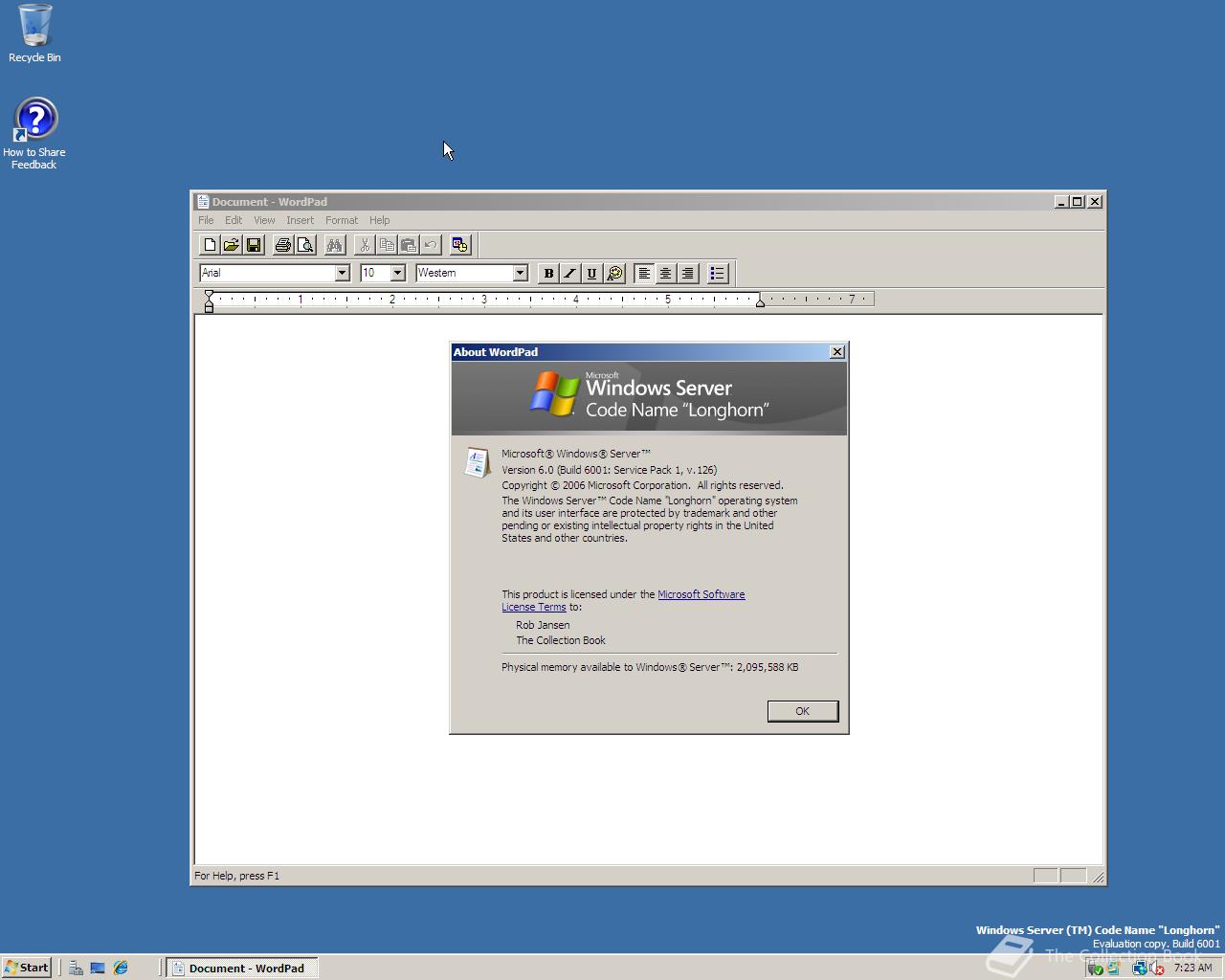Click the Open file toolbar icon
1225x980 pixels.
(232, 245)
